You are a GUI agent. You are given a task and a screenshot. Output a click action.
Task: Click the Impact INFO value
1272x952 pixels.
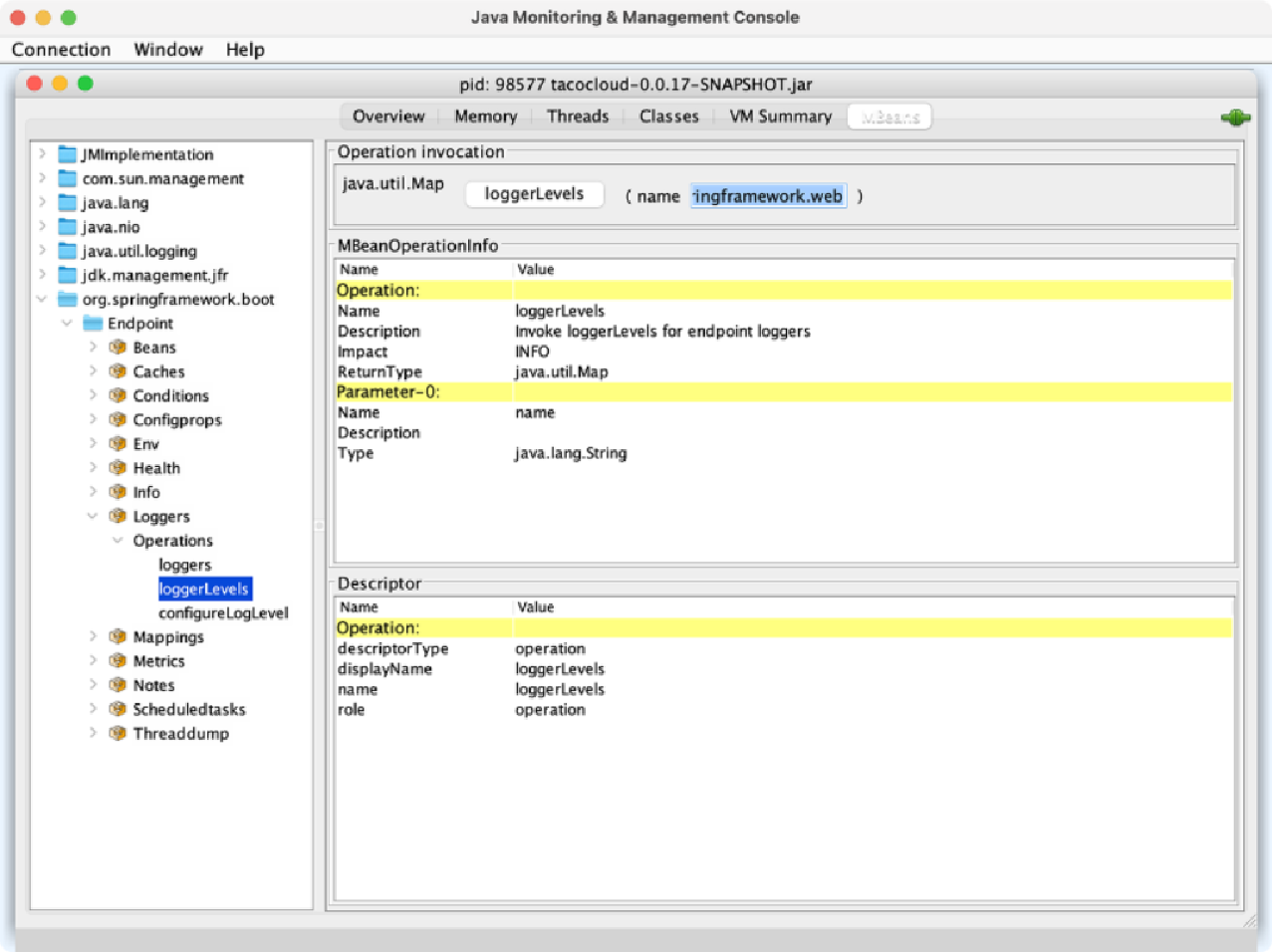(532, 352)
